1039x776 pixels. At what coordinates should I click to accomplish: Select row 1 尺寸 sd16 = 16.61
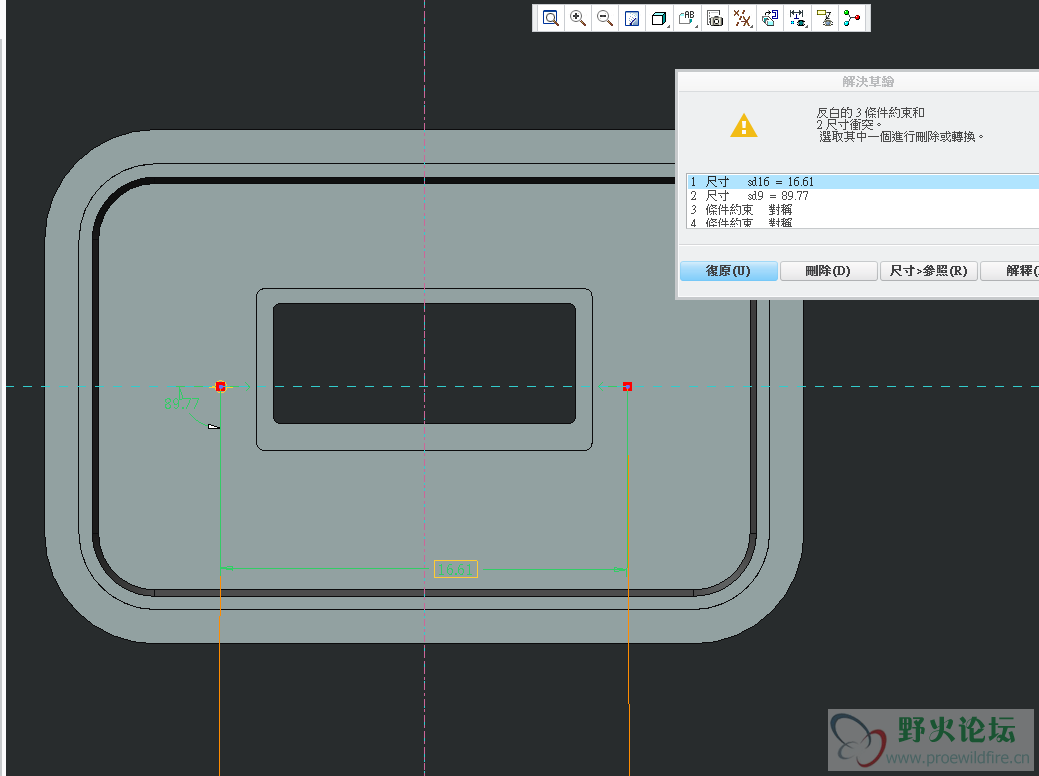pos(863,182)
